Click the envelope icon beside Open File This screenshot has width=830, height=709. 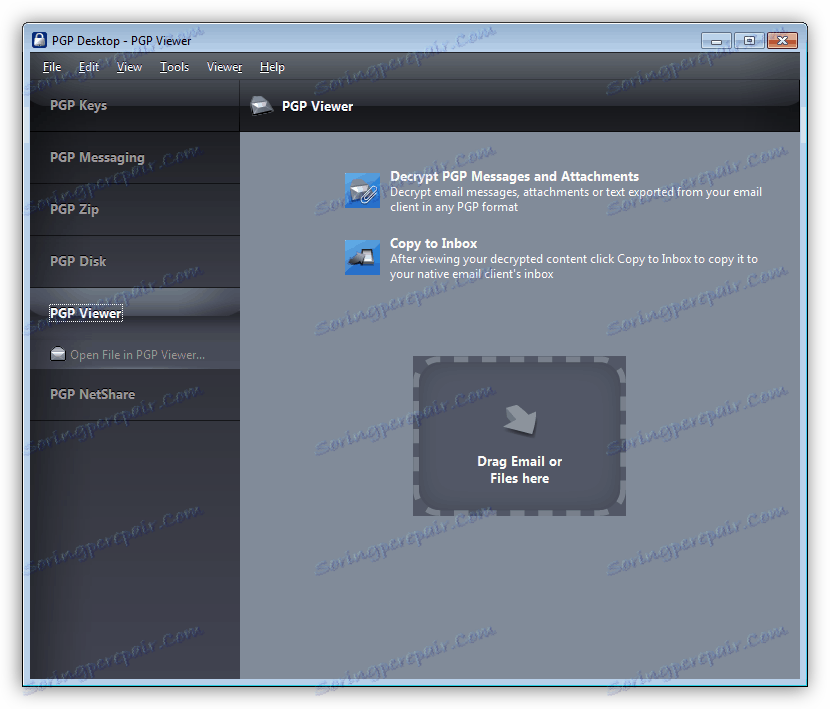pyautogui.click(x=58, y=354)
